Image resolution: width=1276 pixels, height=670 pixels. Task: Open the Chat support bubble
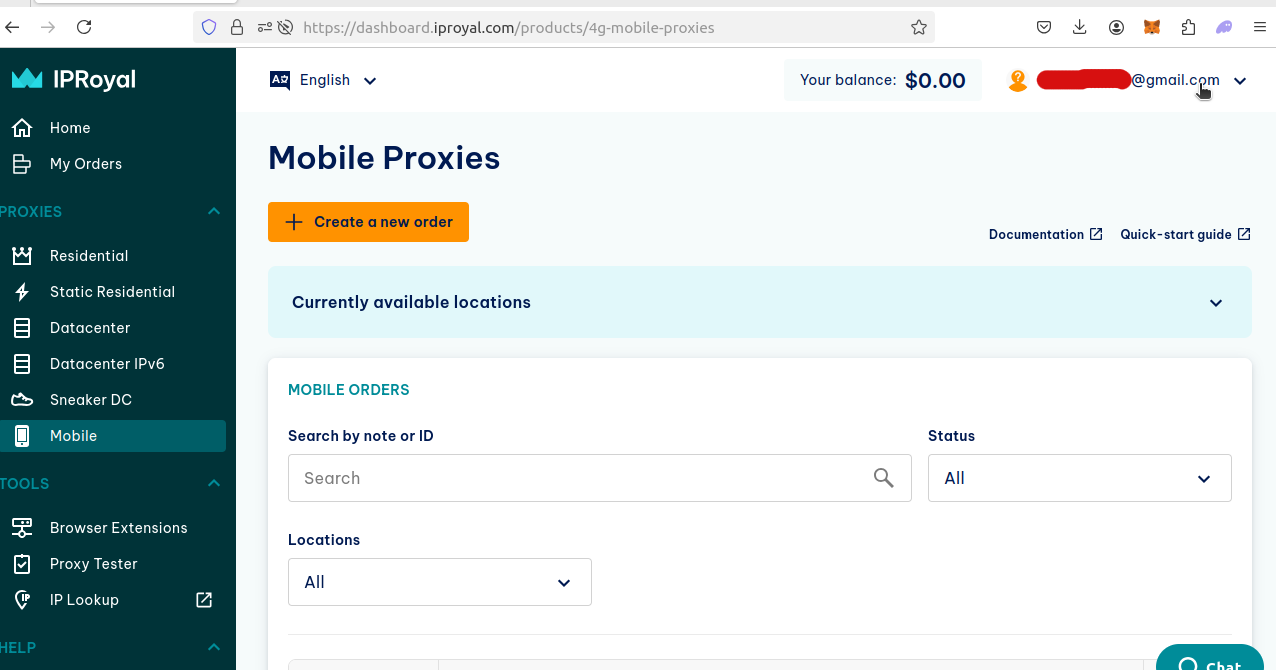1210,662
